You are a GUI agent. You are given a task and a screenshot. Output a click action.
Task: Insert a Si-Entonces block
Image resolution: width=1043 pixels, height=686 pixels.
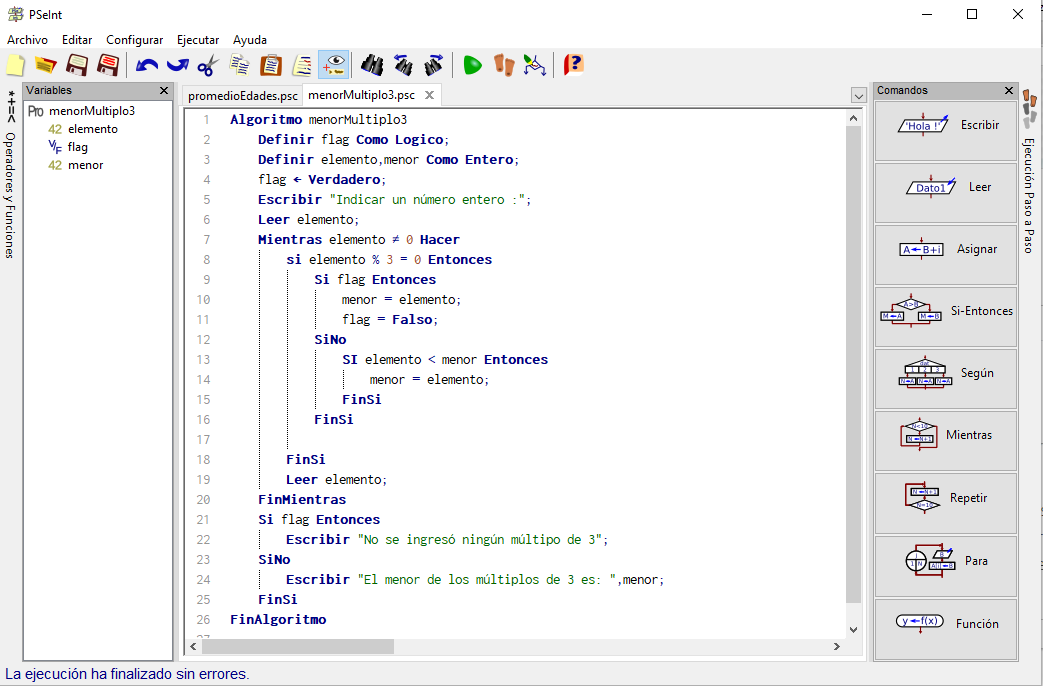point(946,317)
